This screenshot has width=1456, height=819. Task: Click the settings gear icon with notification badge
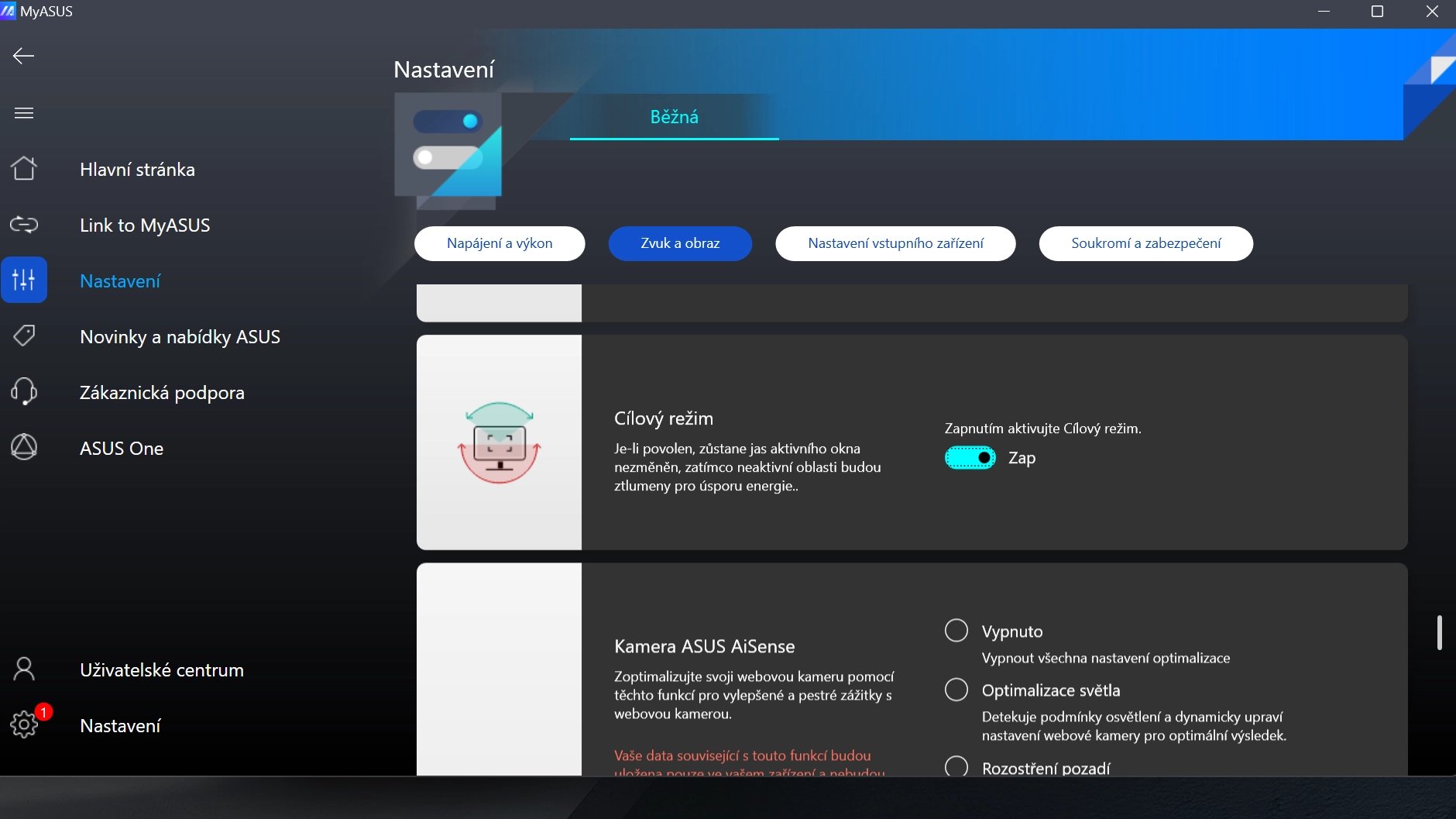tap(24, 724)
